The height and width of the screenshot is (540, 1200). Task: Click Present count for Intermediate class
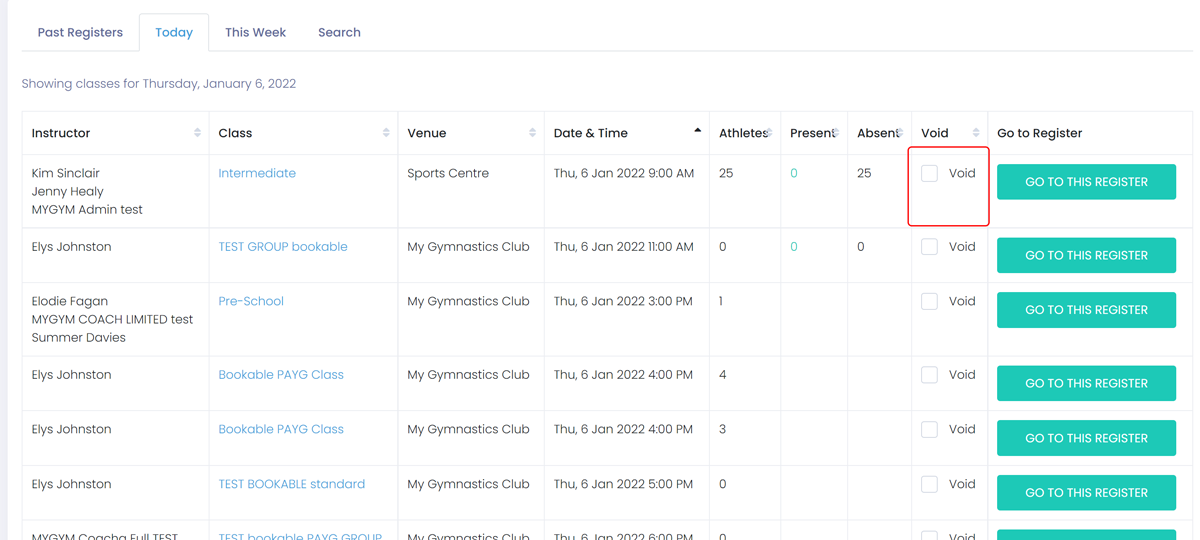click(x=794, y=173)
